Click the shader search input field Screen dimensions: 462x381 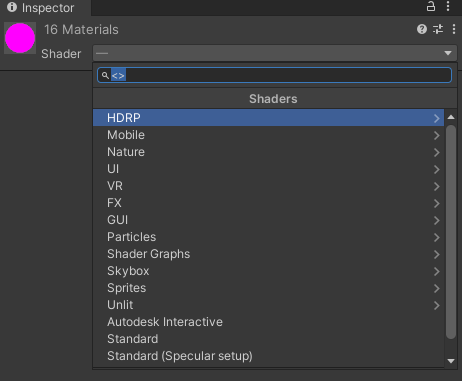(x=274, y=75)
